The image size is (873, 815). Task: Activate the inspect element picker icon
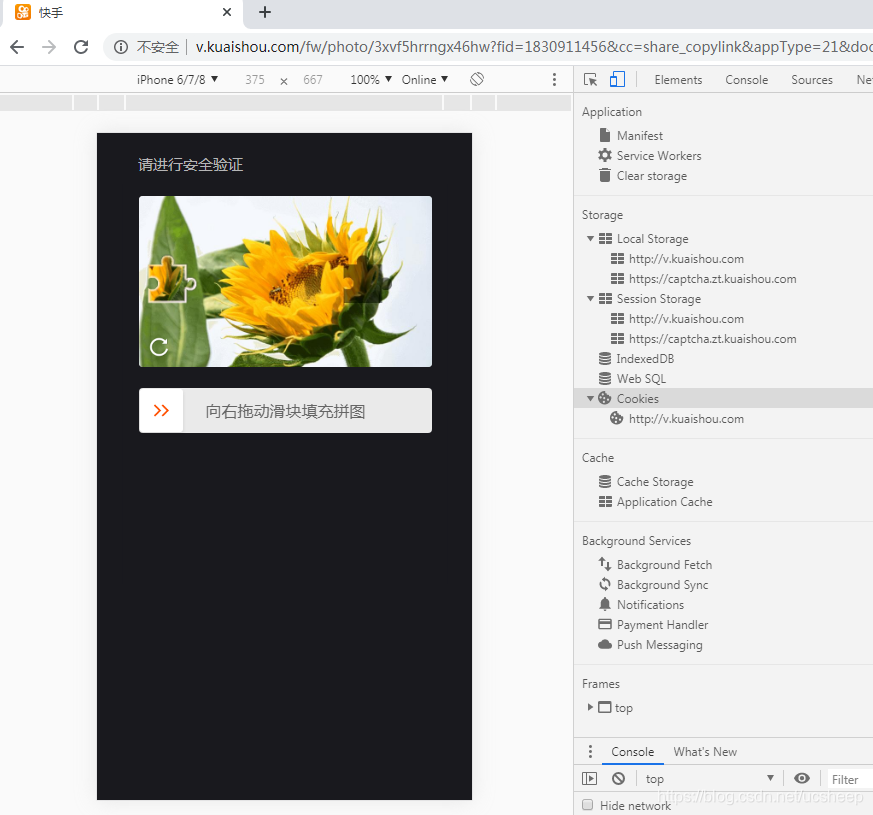point(590,80)
